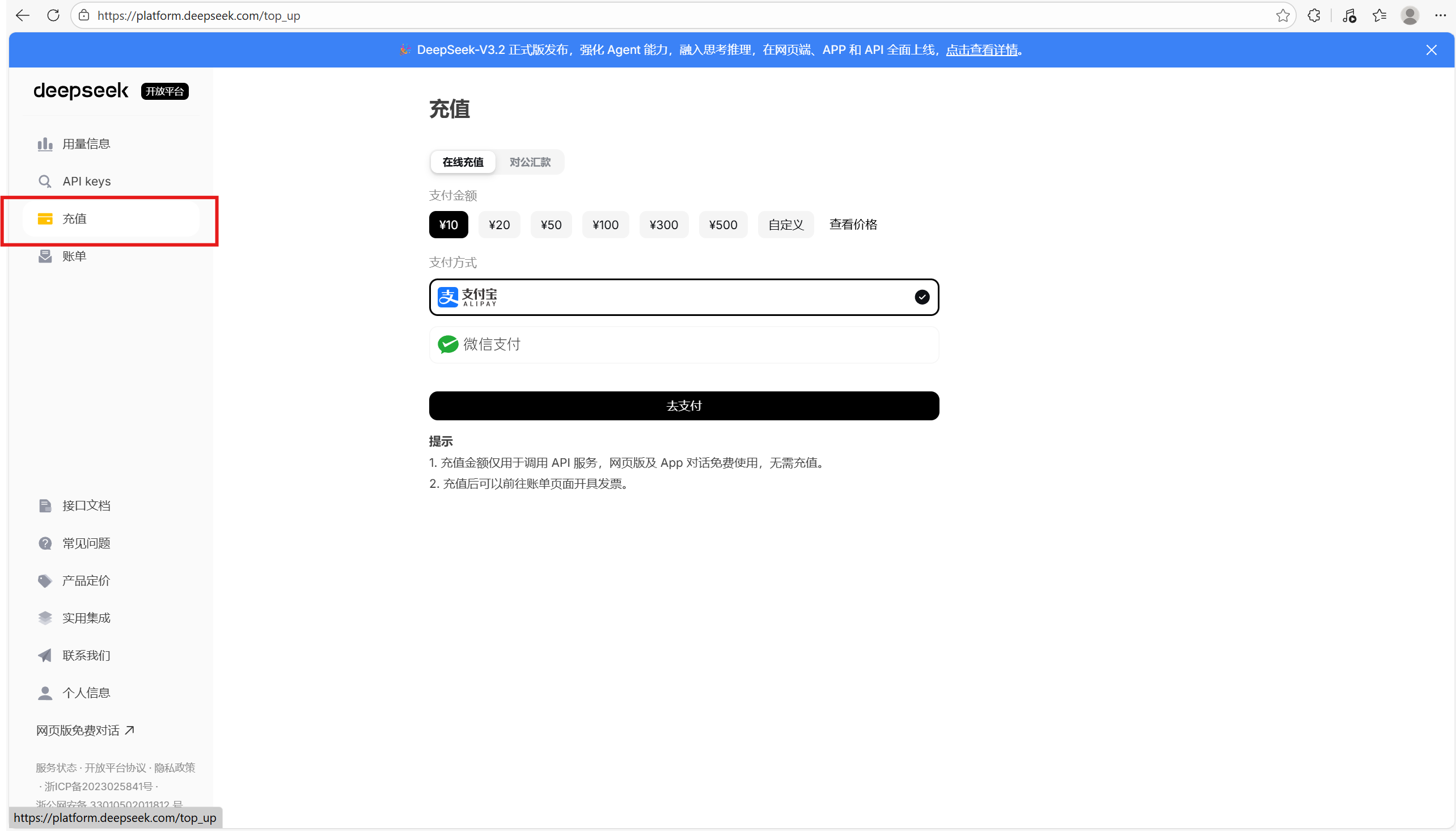Click 常见问题 question mark icon

pyautogui.click(x=44, y=543)
